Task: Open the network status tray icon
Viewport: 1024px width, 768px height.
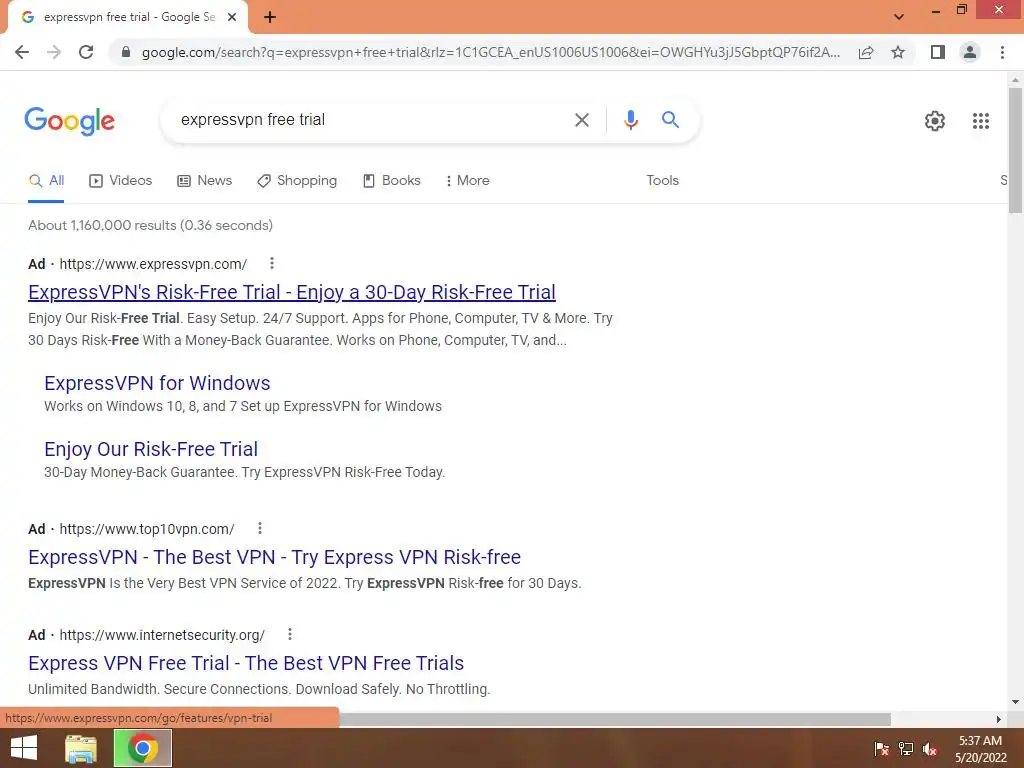Action: coord(906,749)
